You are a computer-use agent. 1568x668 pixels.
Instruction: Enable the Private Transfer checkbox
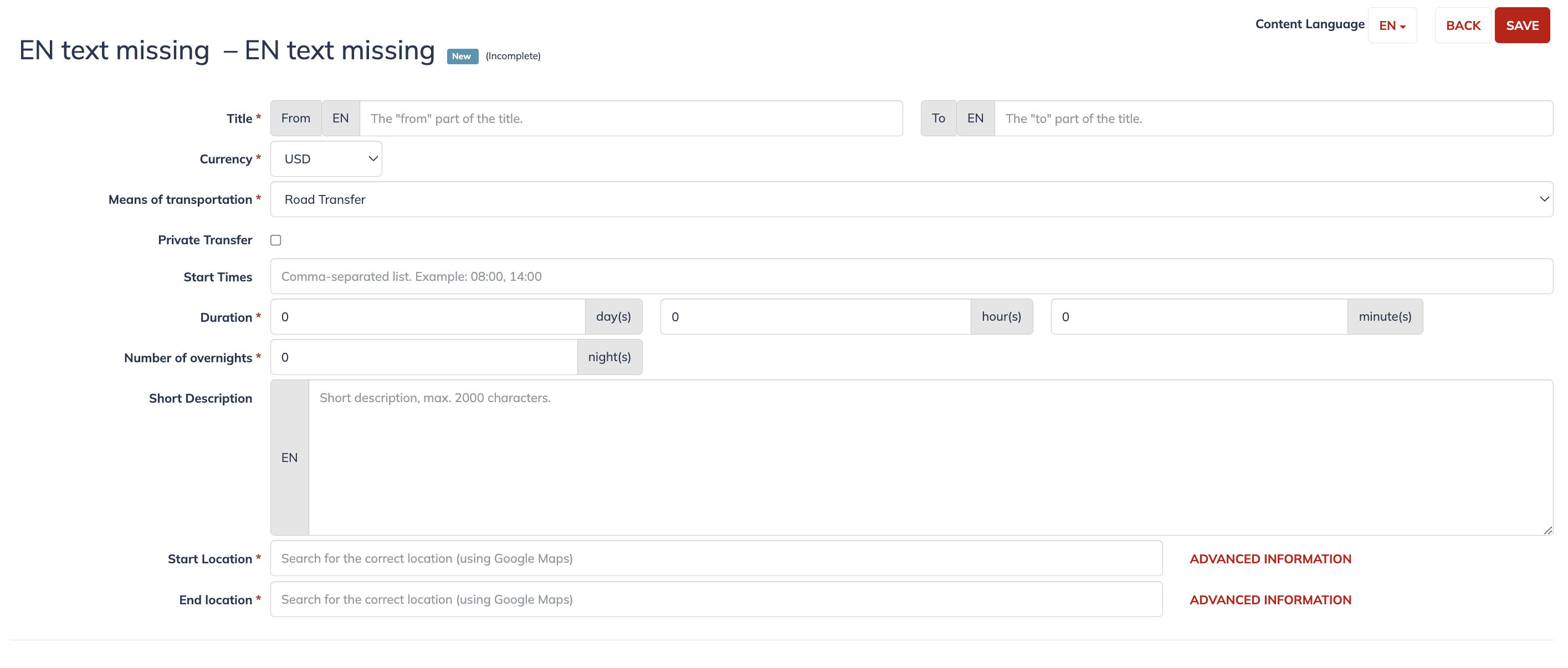(276, 240)
